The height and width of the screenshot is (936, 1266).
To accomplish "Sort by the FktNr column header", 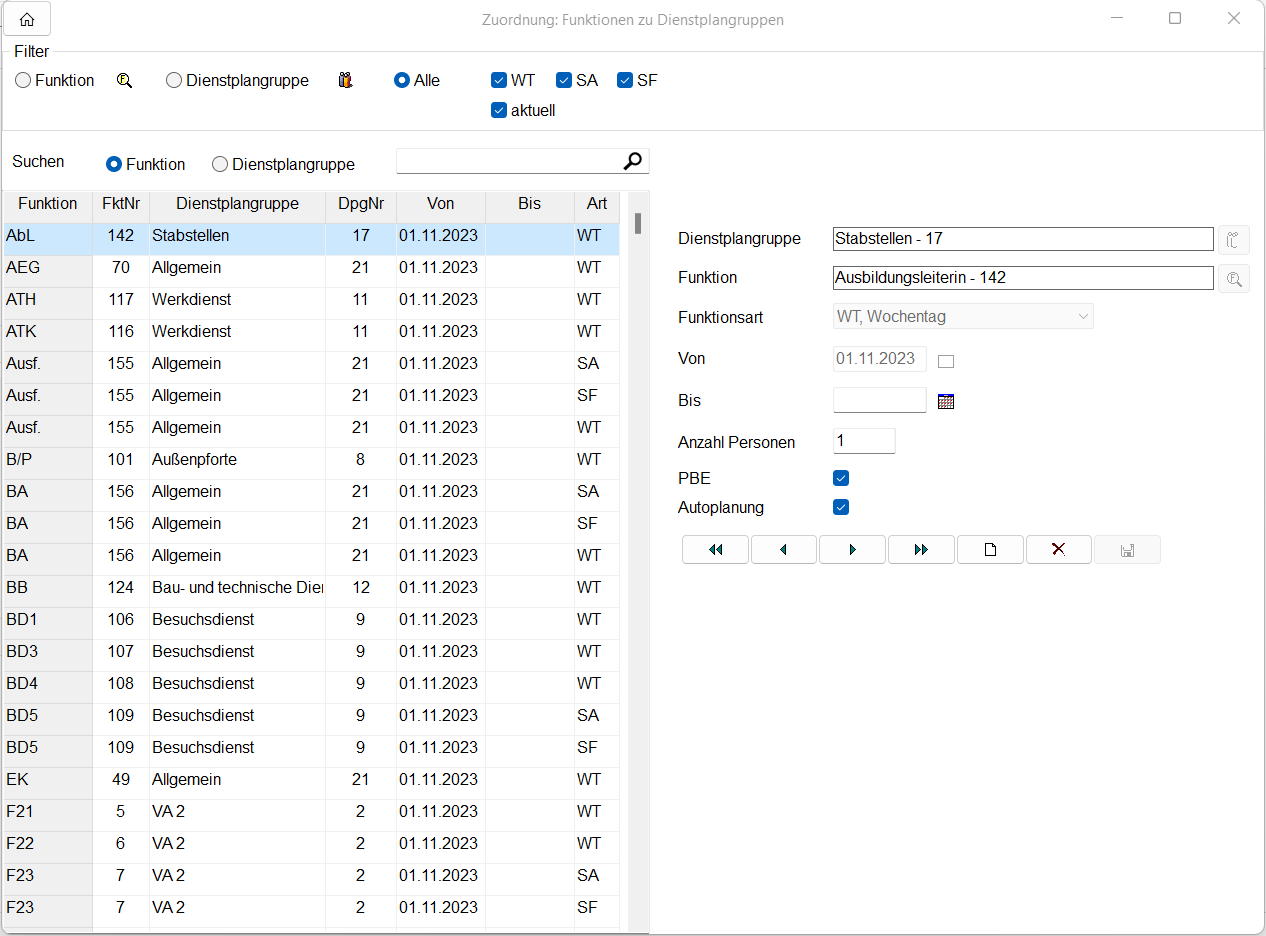I will (121, 204).
